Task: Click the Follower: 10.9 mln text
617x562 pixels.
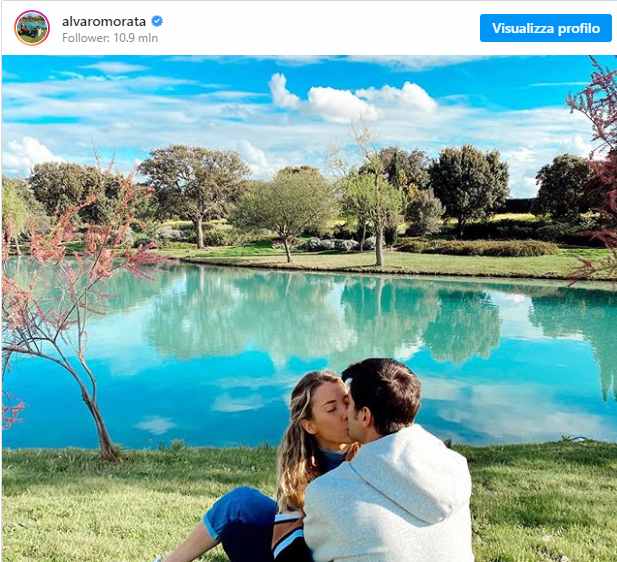Action: 110,38
